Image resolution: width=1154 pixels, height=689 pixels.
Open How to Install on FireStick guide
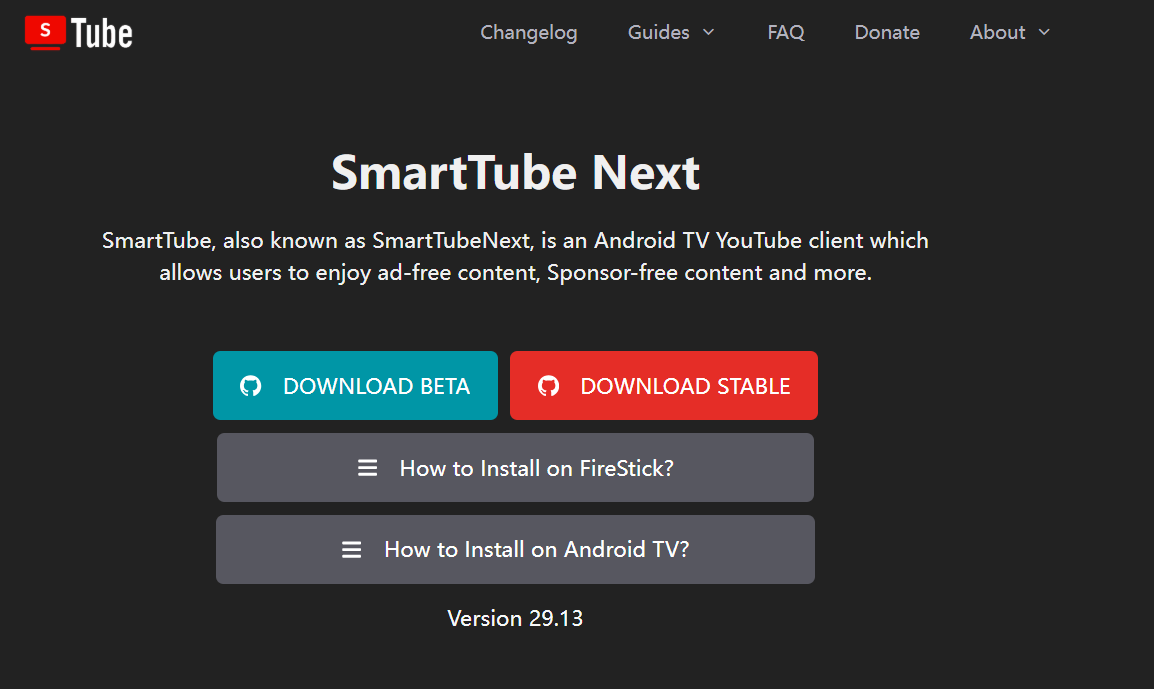click(x=515, y=467)
